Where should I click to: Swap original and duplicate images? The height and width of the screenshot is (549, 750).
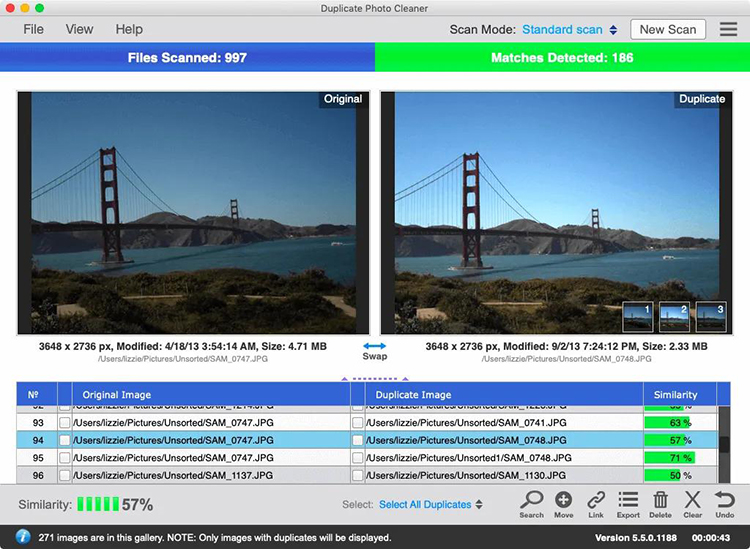375,351
